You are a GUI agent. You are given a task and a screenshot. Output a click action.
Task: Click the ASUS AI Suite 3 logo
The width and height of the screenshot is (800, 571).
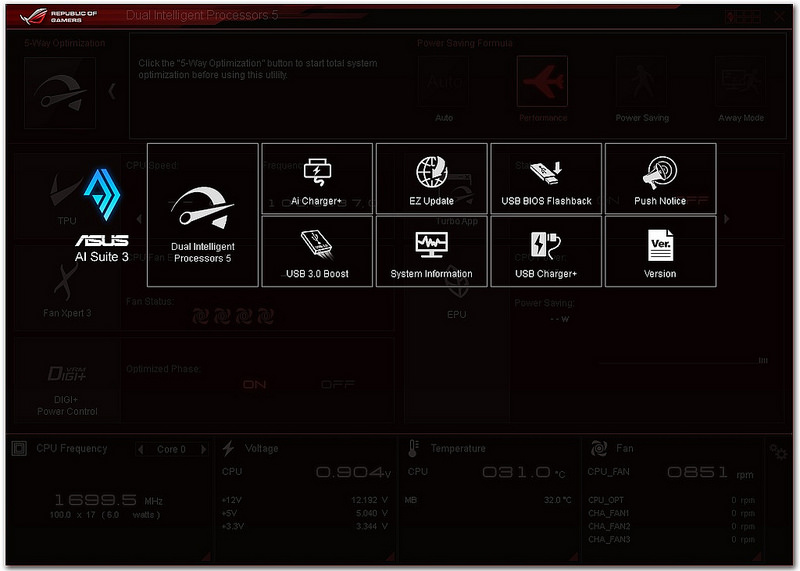102,216
